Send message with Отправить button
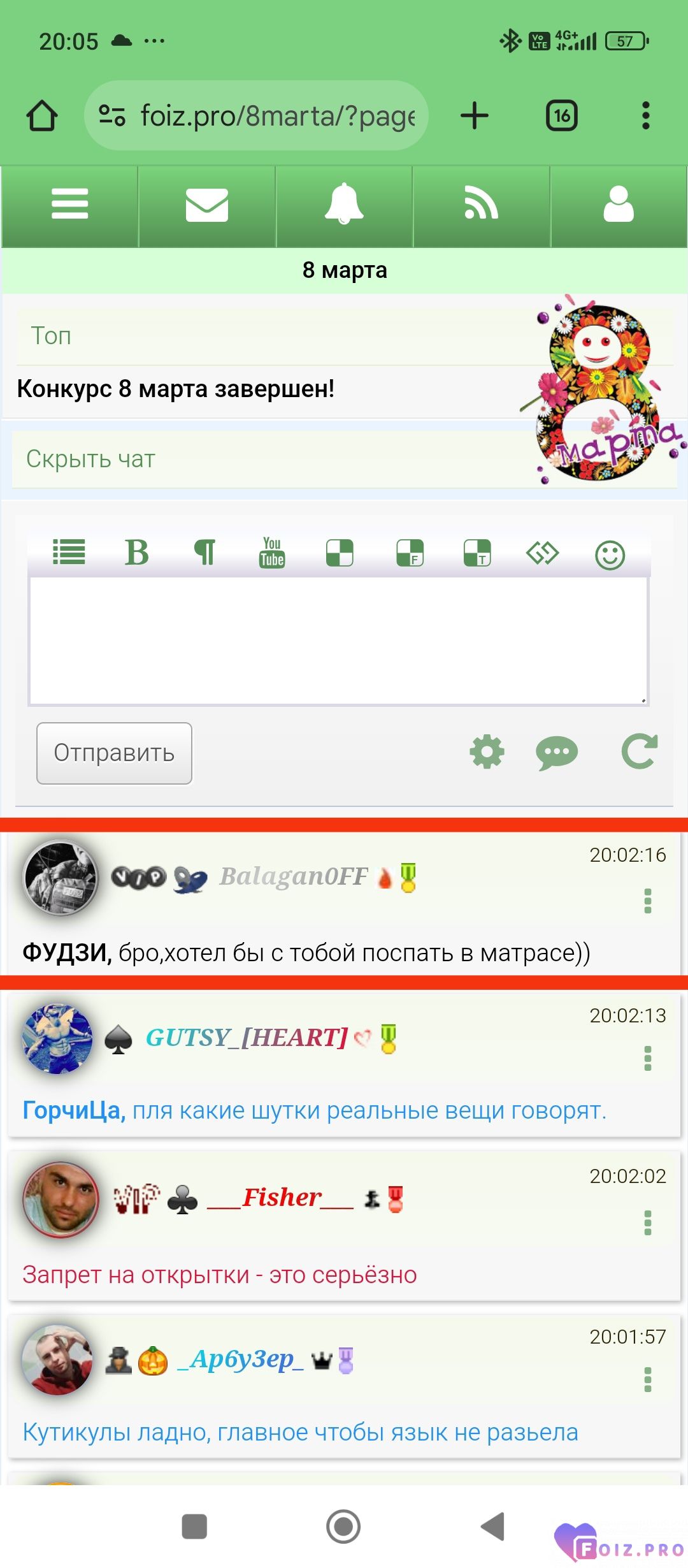 114,753
